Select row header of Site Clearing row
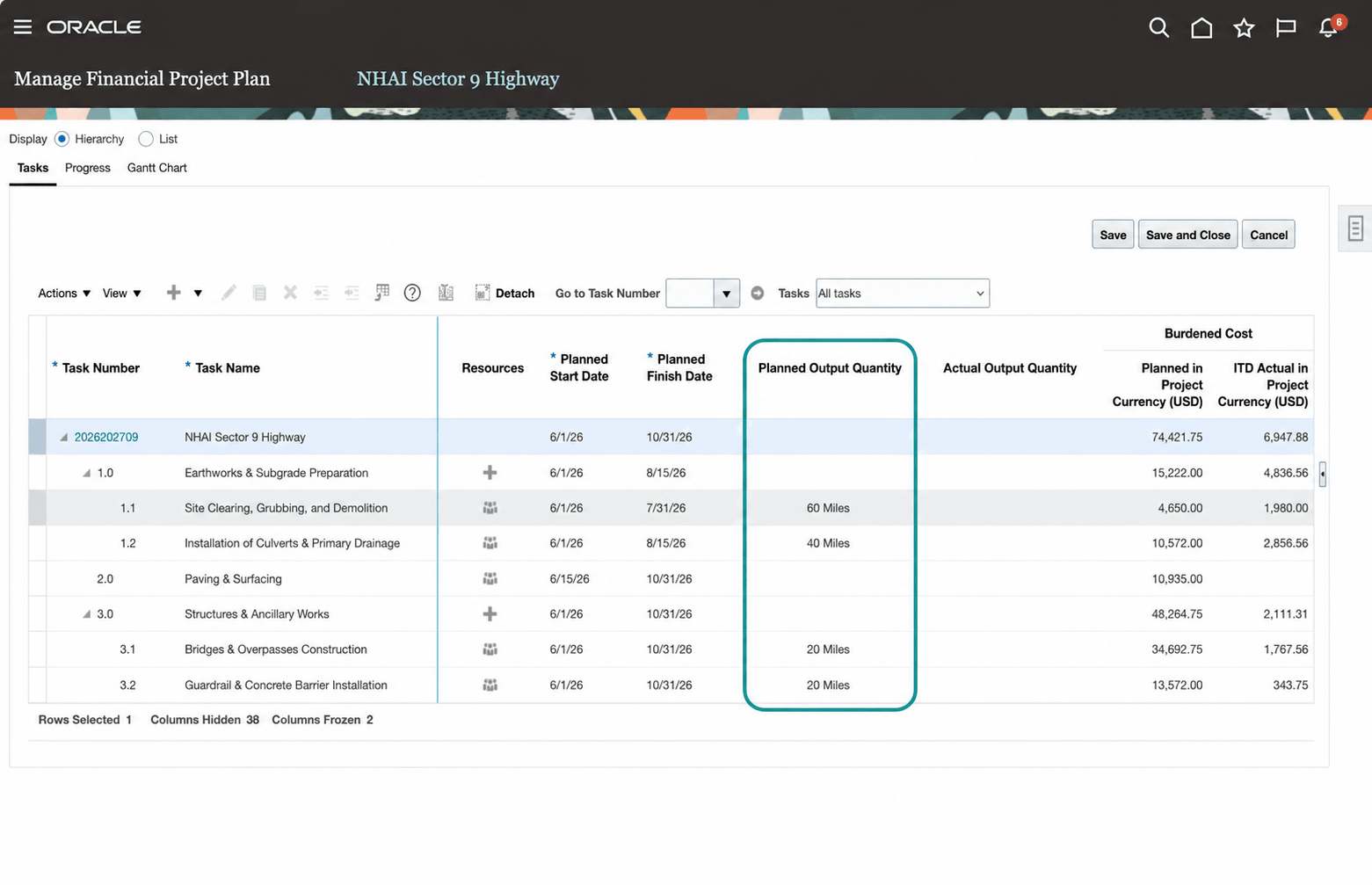This screenshot has width=1372, height=885. tap(37, 508)
